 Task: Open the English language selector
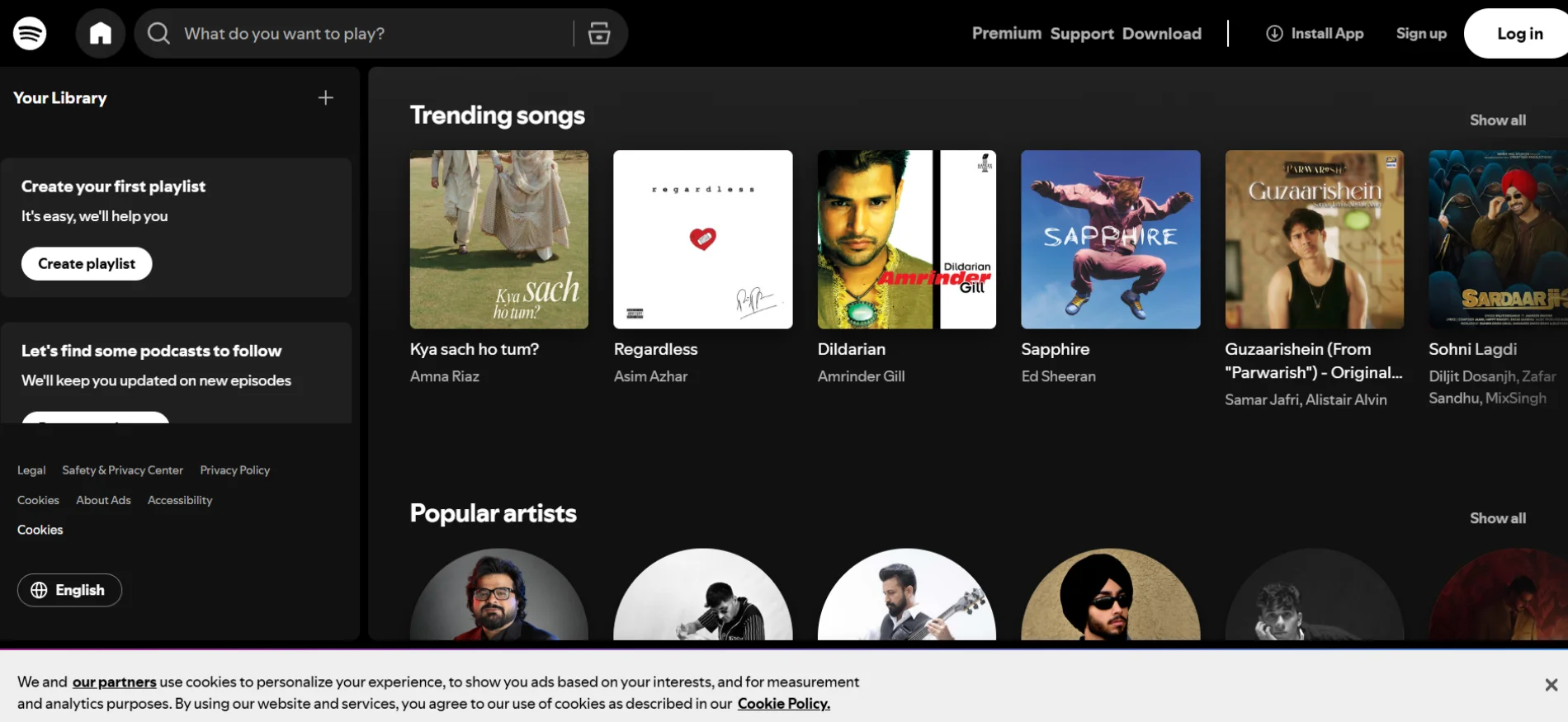point(69,590)
